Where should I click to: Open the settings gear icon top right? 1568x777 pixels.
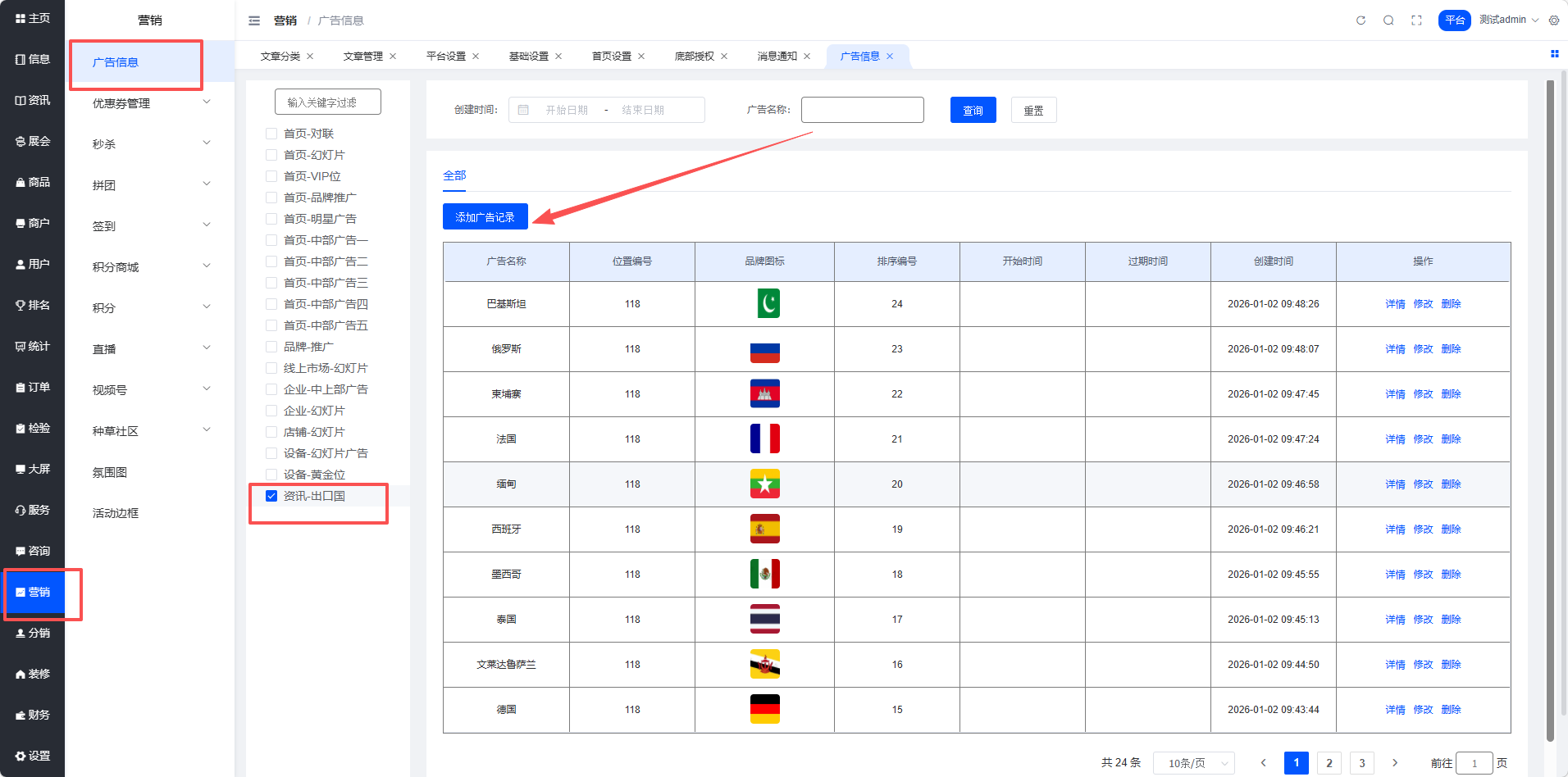coord(1554,20)
